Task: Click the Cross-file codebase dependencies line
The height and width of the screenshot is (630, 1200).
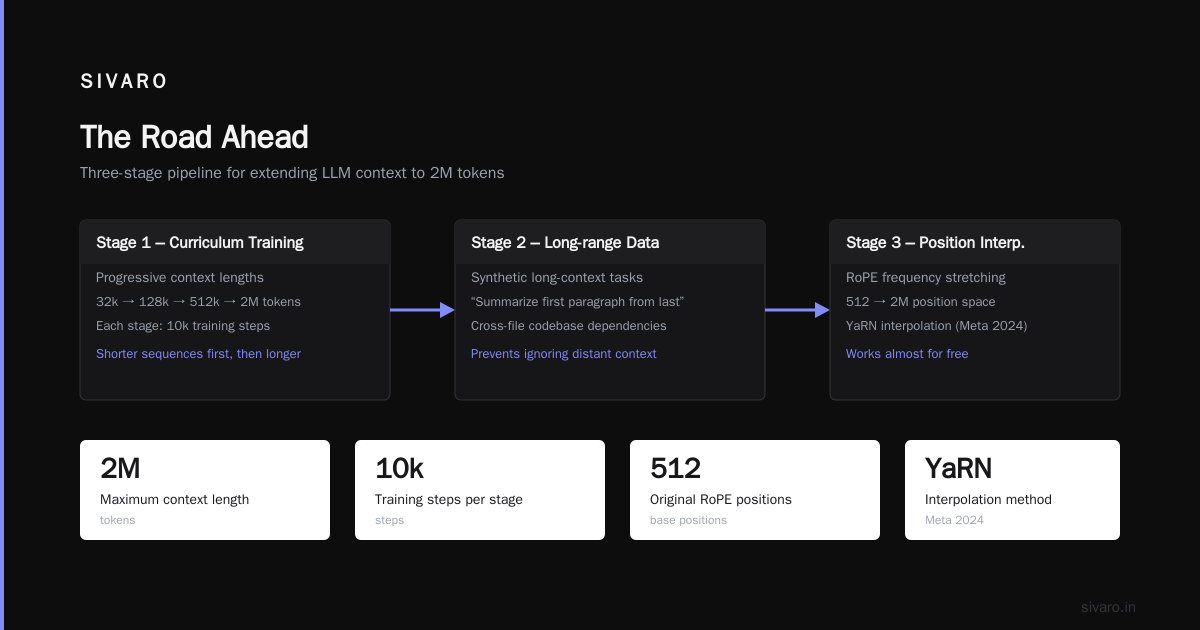Action: (x=569, y=326)
